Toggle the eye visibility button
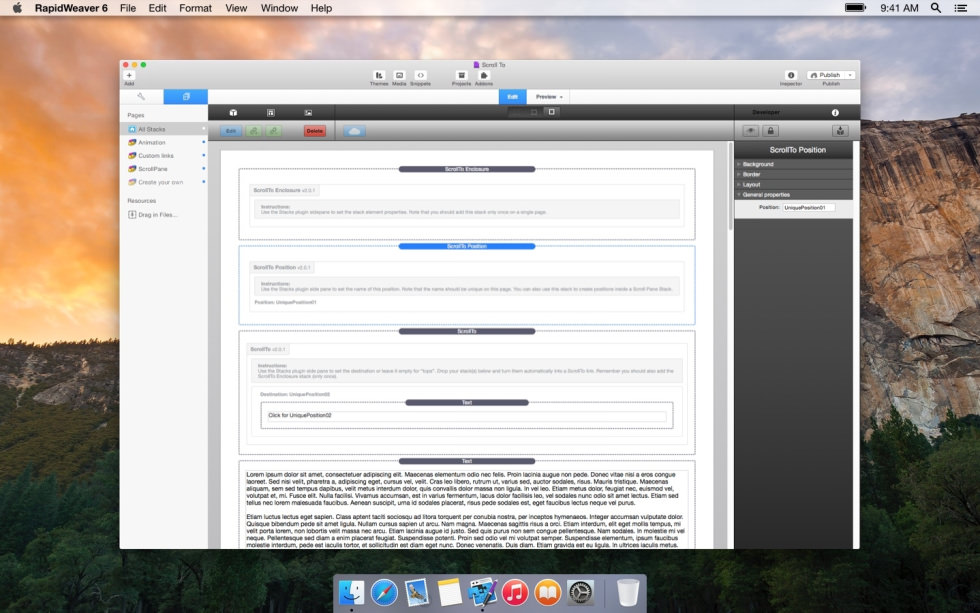The height and width of the screenshot is (613, 980). pyautogui.click(x=751, y=131)
